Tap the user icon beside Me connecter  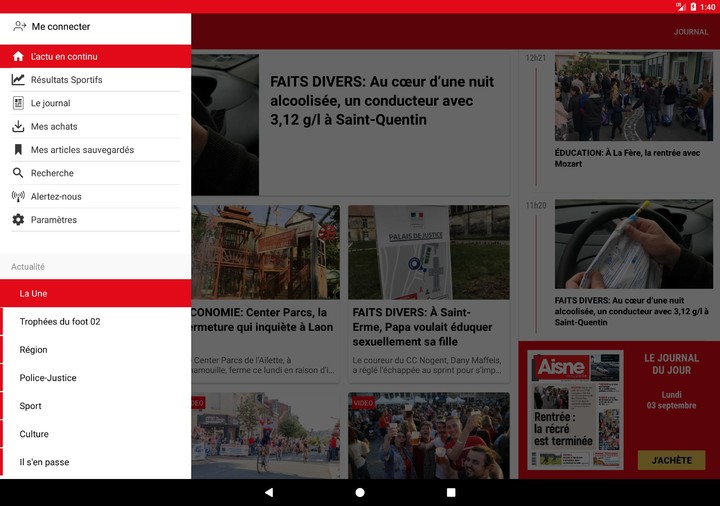pos(19,27)
